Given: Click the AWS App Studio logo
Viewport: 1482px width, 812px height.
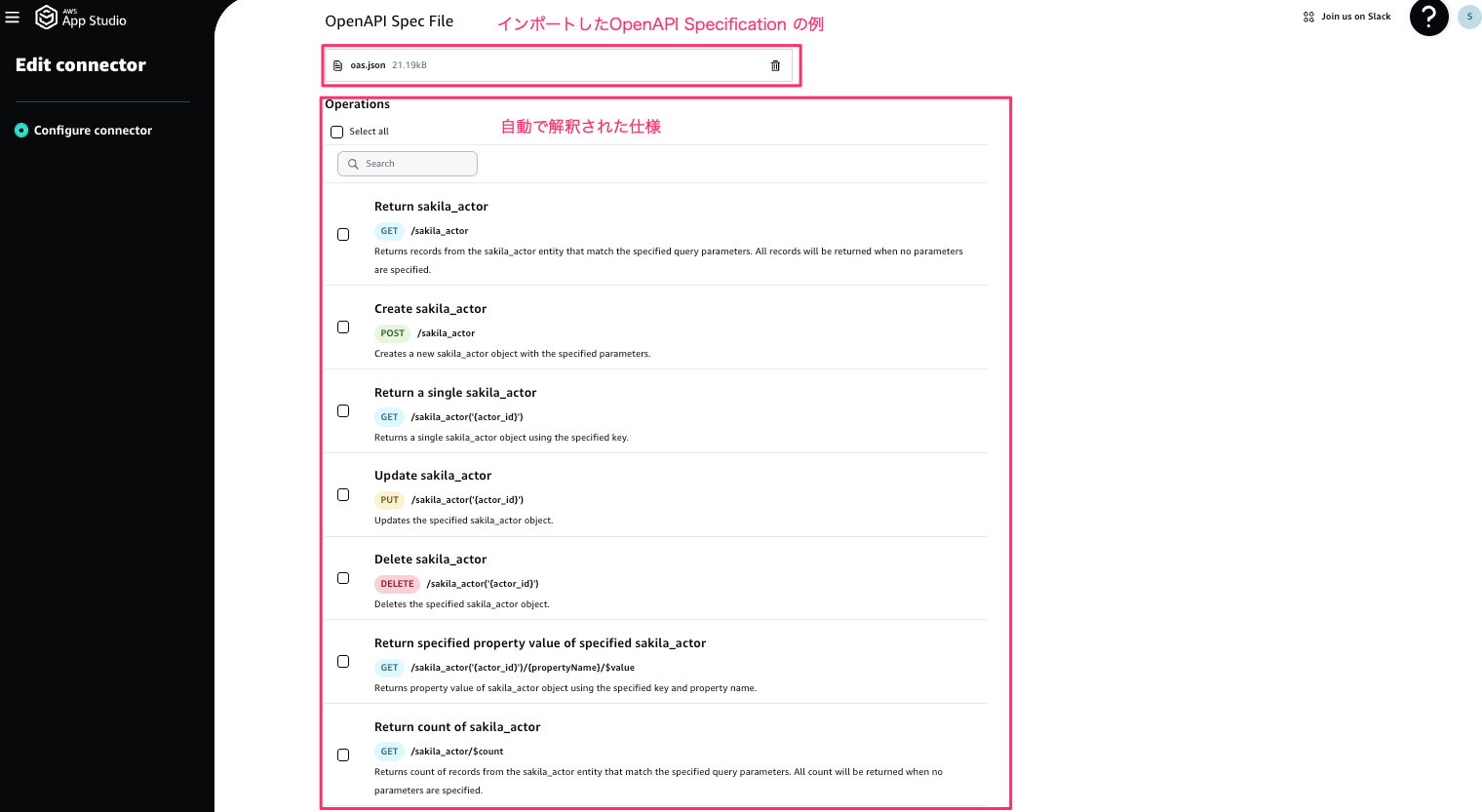Looking at the screenshot, I should 81,17.
